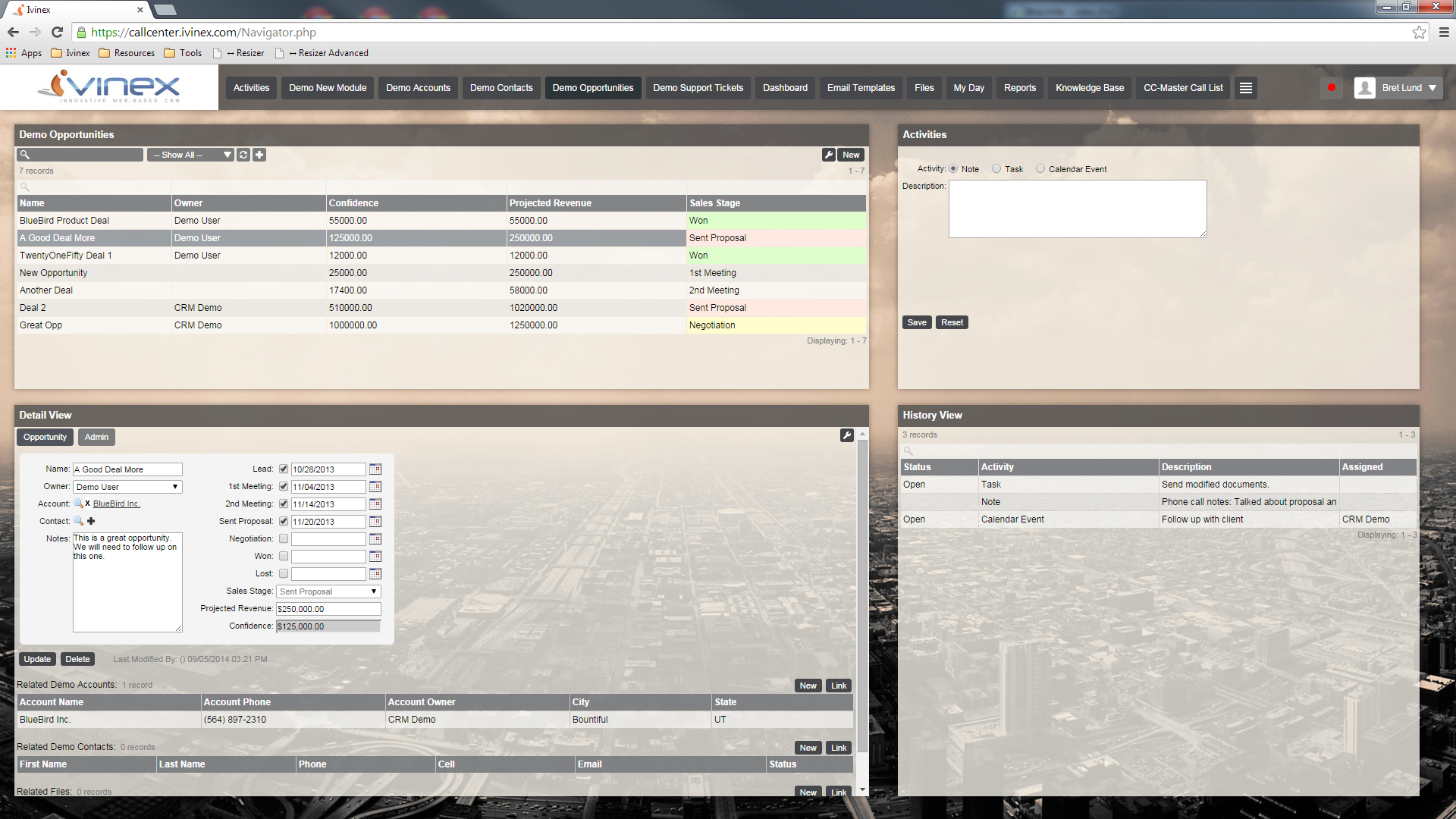Click the BlueBird Inc. account hyperlink
The width and height of the screenshot is (1456, 819).
pyautogui.click(x=116, y=503)
